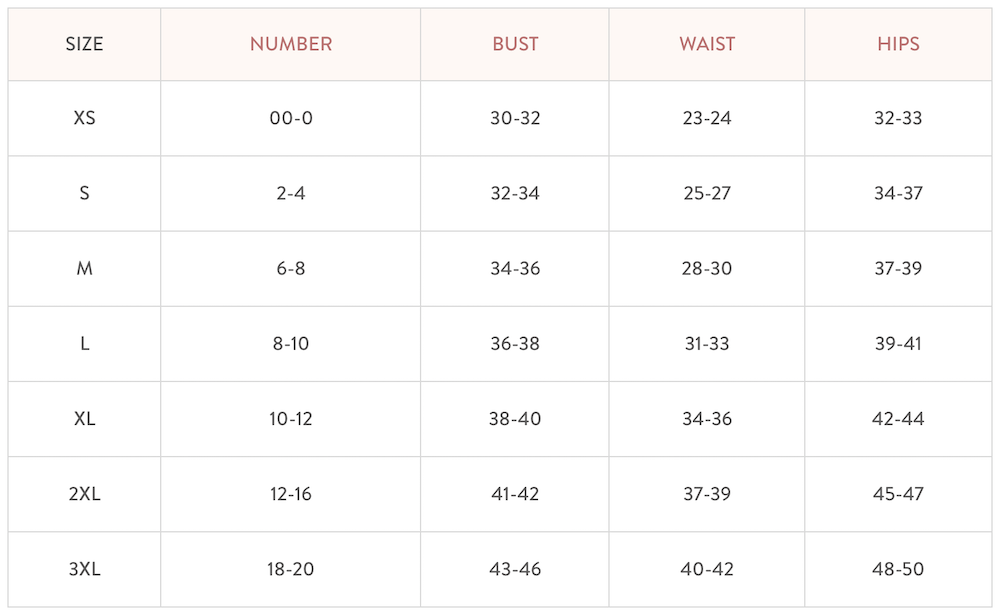Select the 30-32 bust cell
Viewport: 1000px width, 615px height.
(x=515, y=118)
